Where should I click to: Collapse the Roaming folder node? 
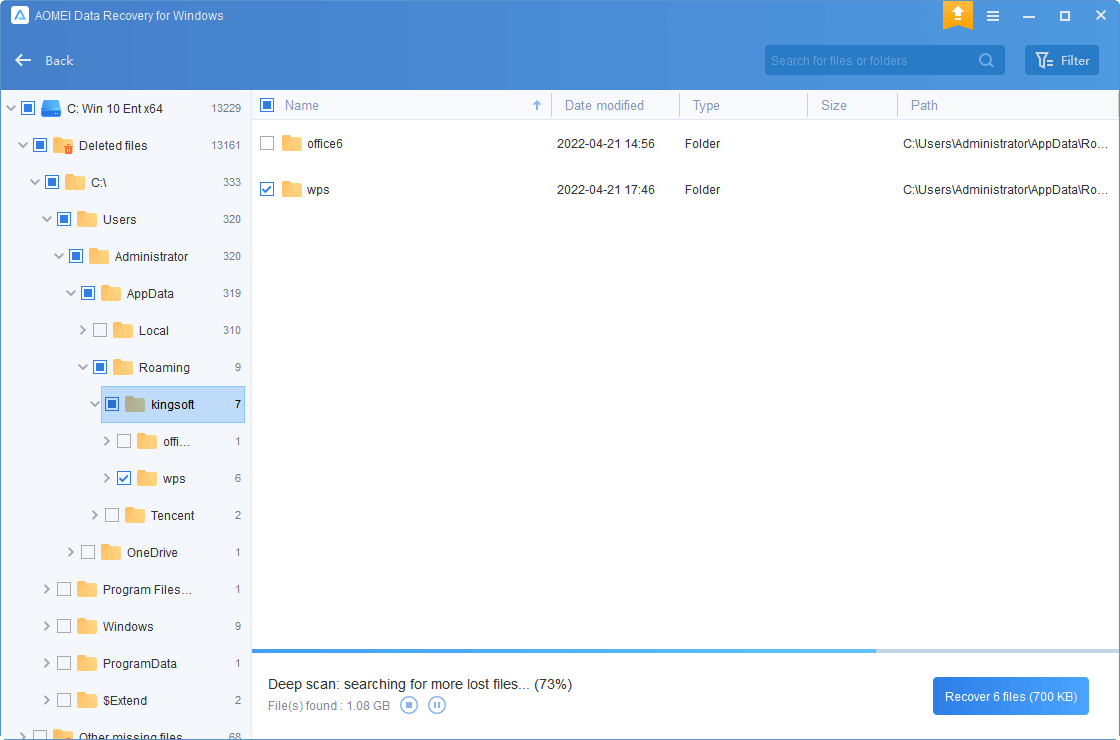(x=83, y=367)
